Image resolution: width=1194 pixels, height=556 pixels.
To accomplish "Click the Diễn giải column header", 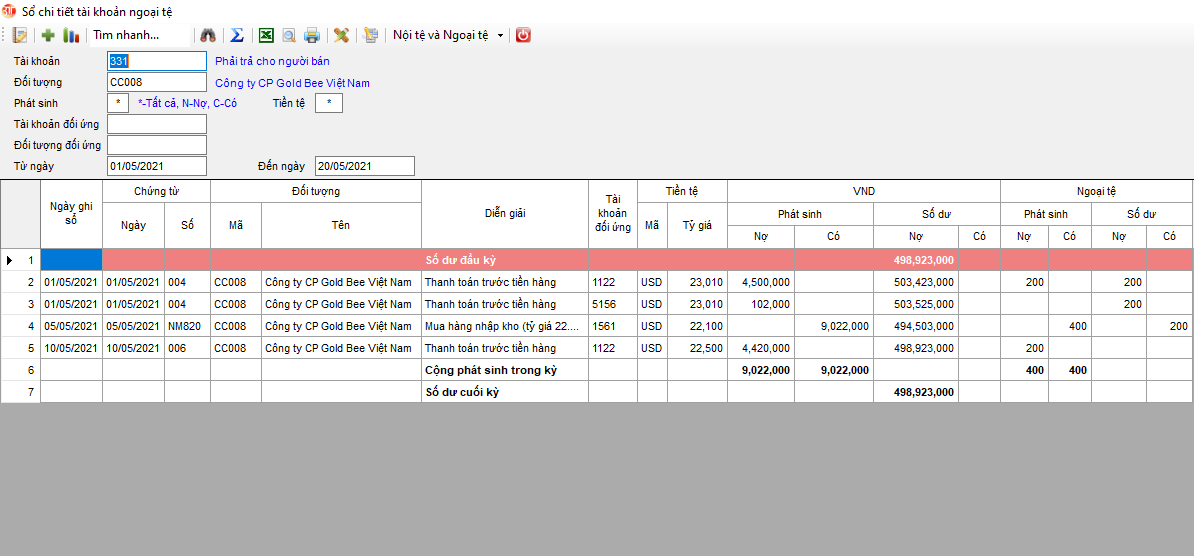I will pyautogui.click(x=504, y=213).
